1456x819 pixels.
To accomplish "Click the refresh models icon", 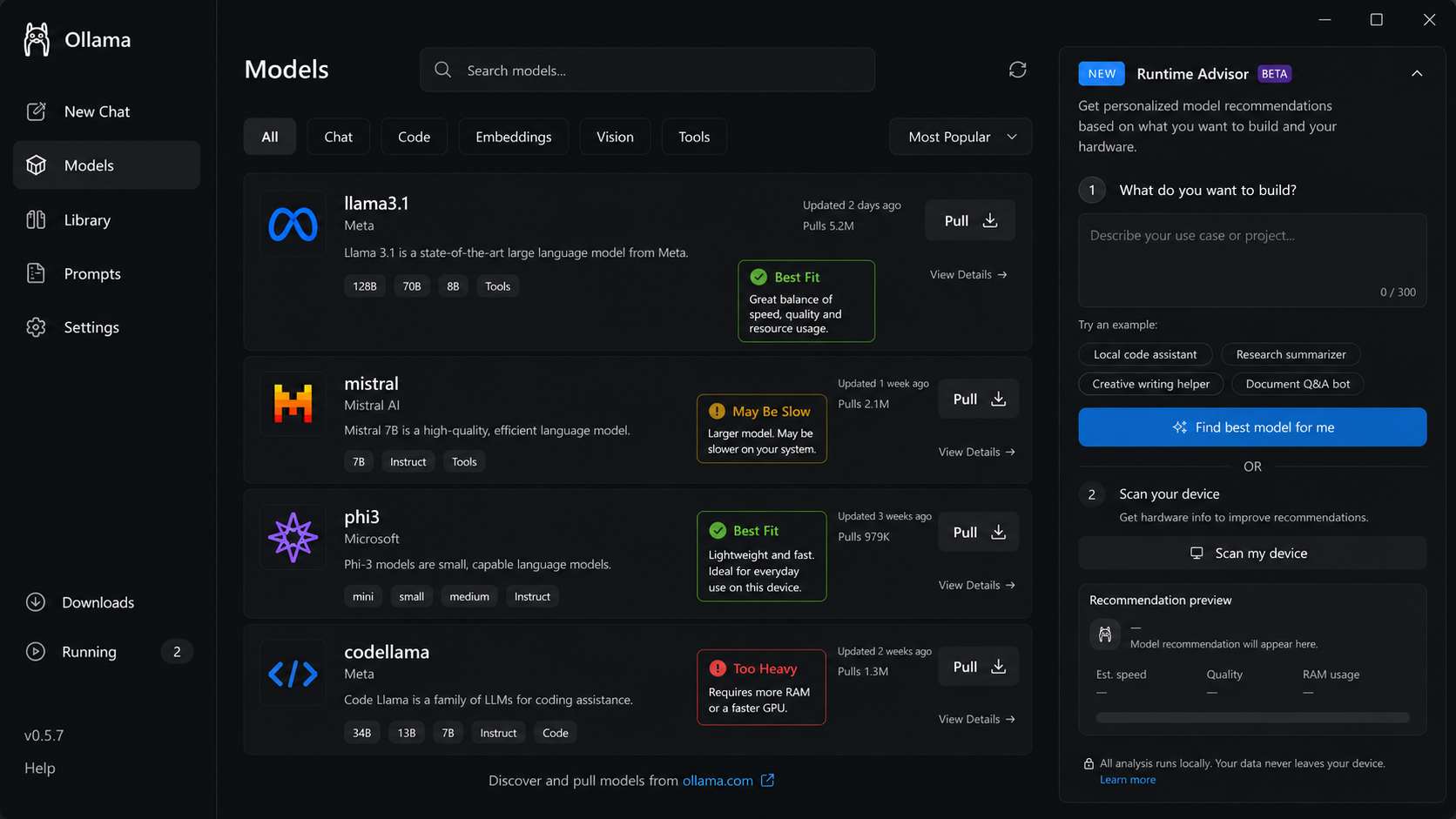I will click(1017, 70).
